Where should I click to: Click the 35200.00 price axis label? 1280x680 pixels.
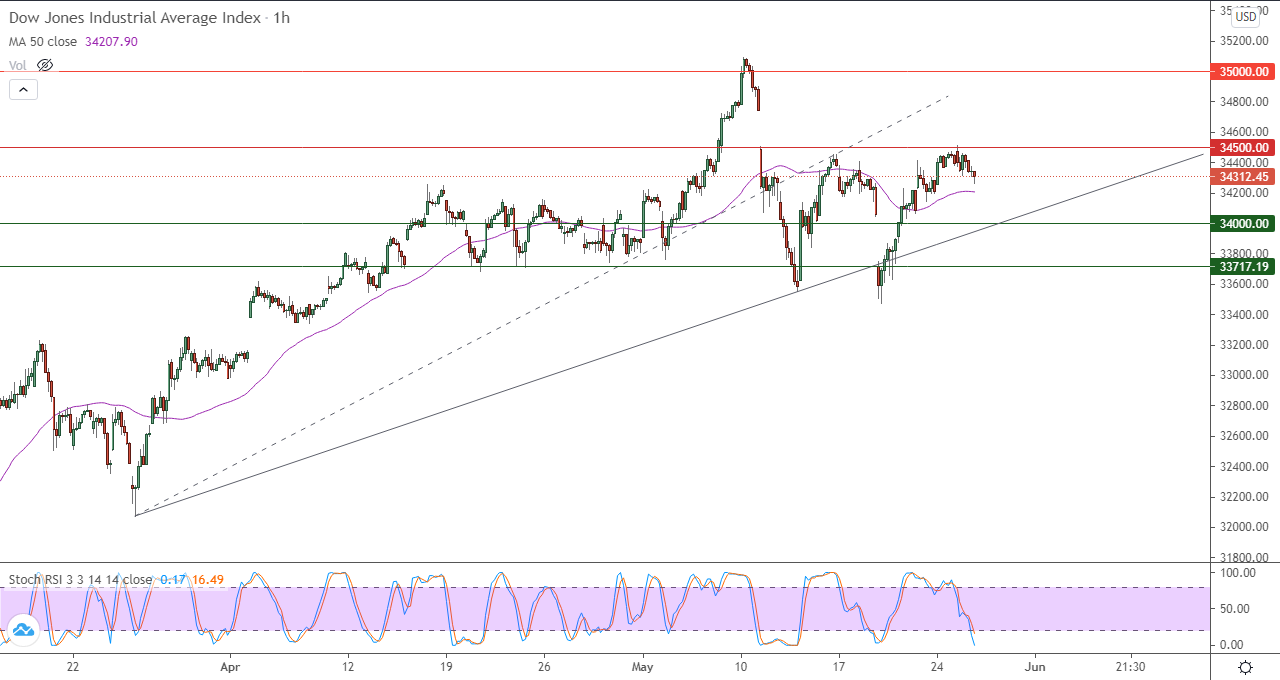[1242, 41]
